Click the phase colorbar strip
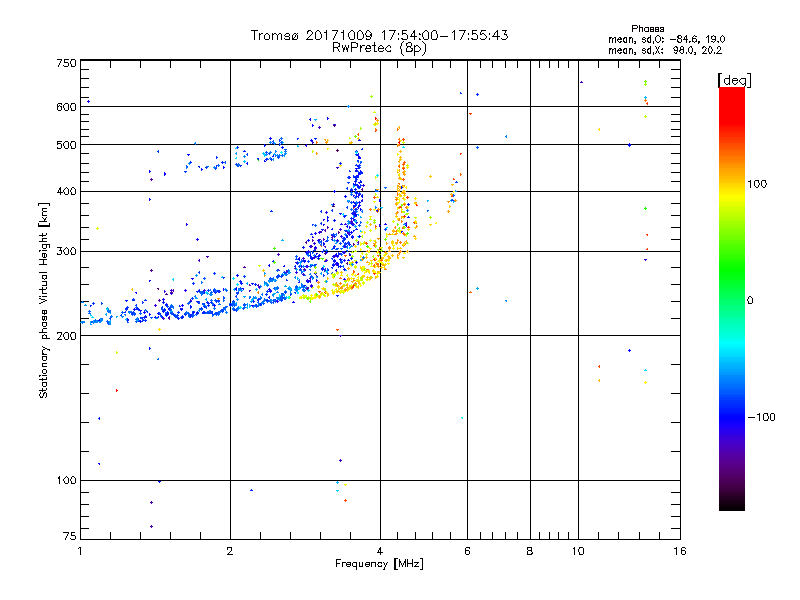The height and width of the screenshot is (600, 800). point(732,298)
